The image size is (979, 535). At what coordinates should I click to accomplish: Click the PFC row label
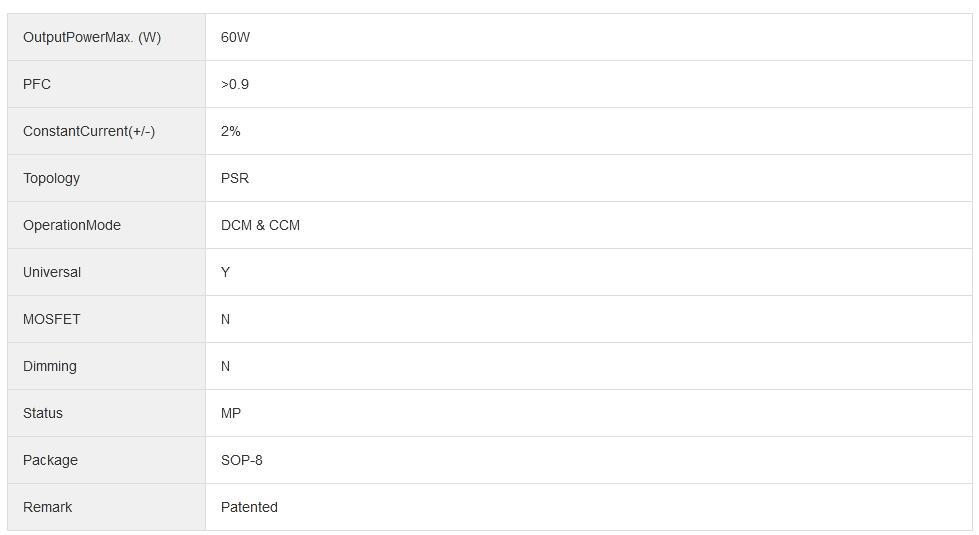37,84
